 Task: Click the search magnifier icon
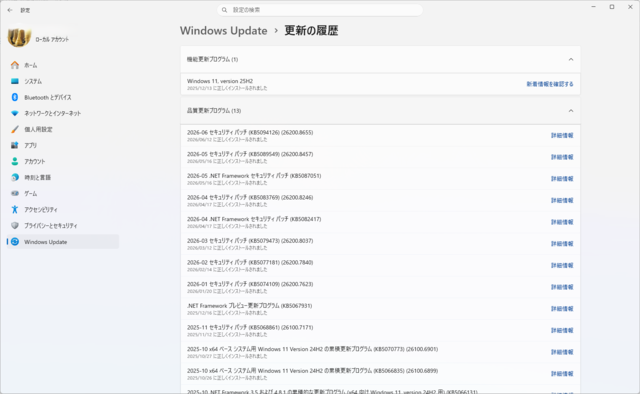pyautogui.click(x=224, y=10)
